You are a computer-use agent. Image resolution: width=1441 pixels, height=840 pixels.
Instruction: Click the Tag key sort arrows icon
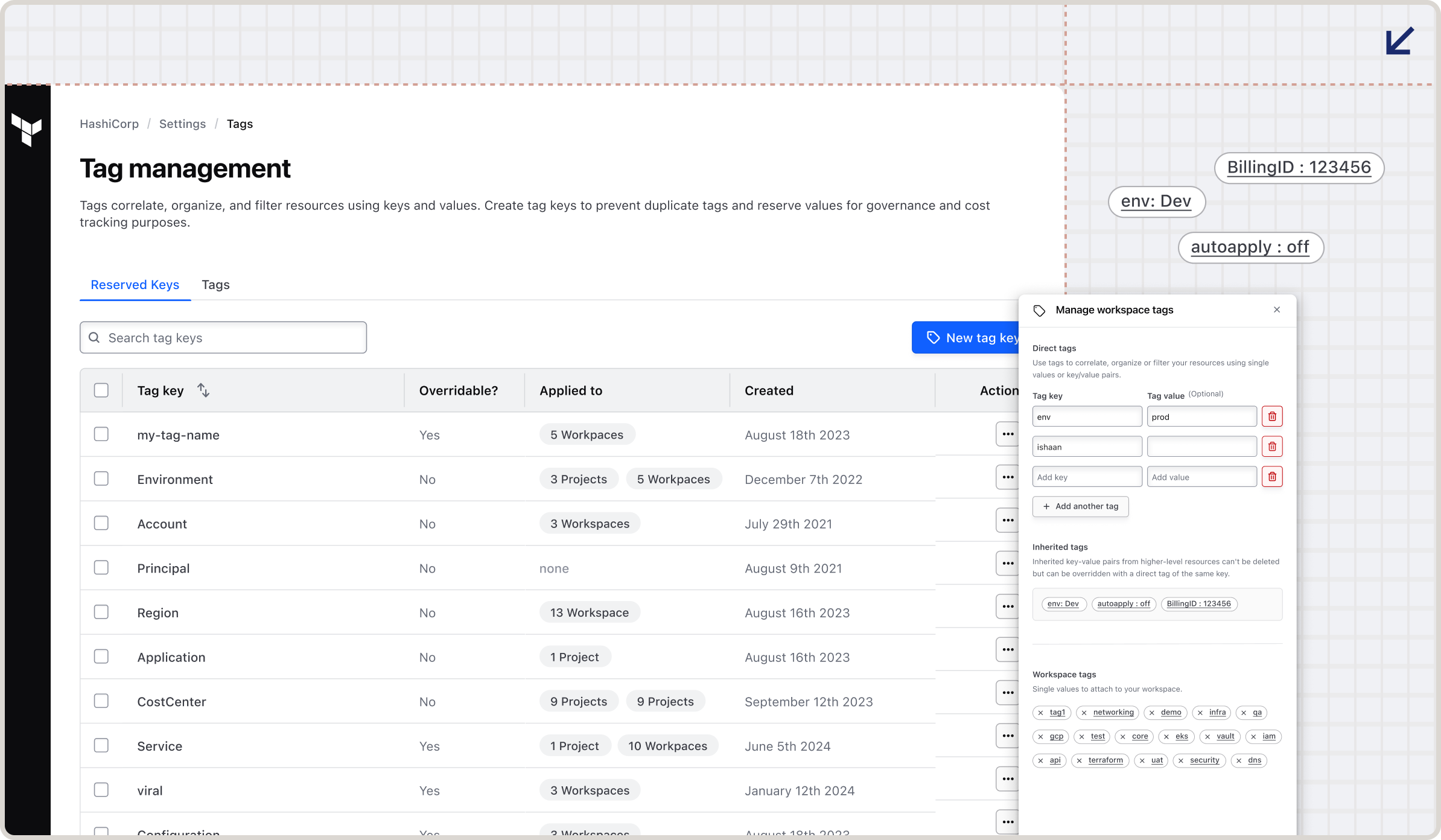pyautogui.click(x=203, y=390)
